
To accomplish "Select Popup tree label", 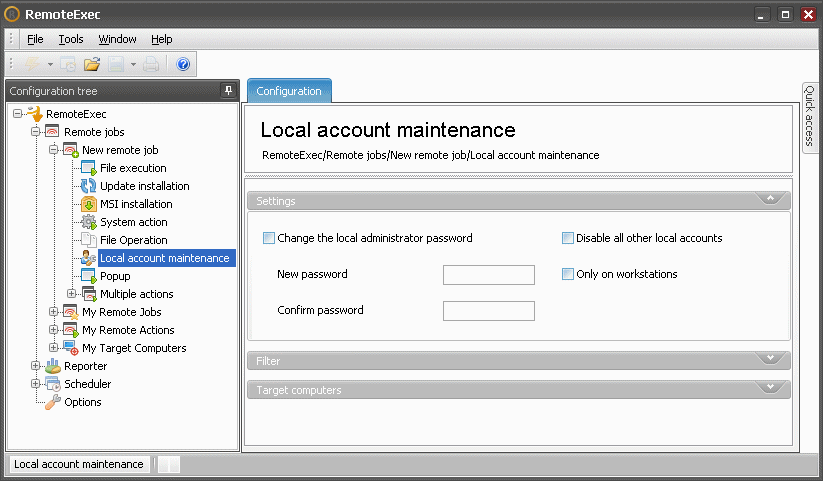I will pyautogui.click(x=115, y=276).
